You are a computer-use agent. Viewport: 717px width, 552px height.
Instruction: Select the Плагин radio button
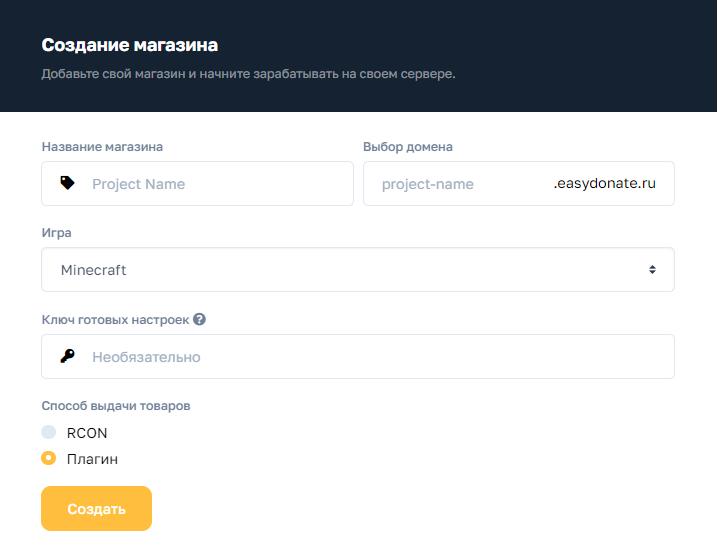[x=48, y=458]
